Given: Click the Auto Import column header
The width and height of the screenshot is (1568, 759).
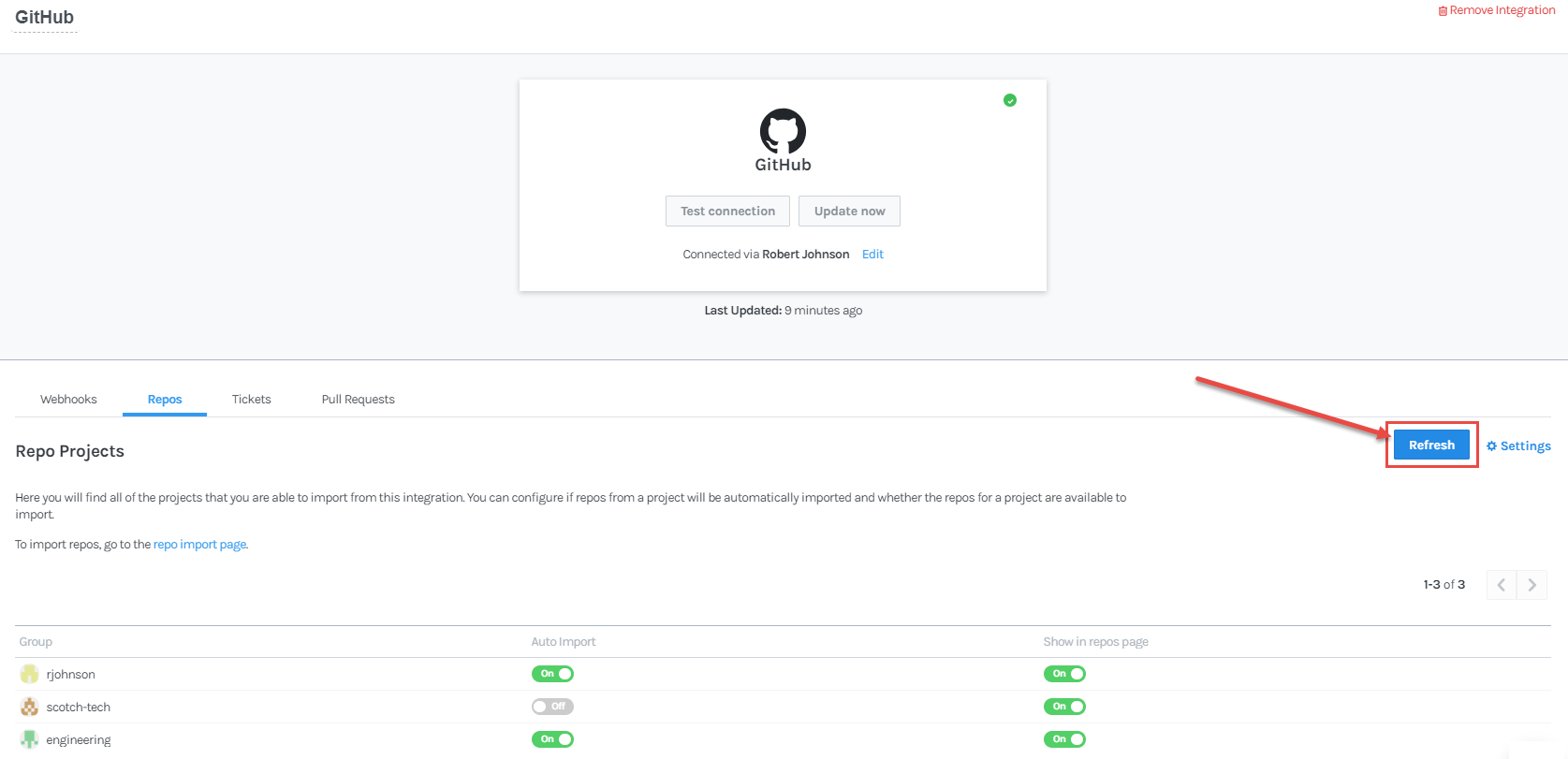Looking at the screenshot, I should [x=564, y=642].
